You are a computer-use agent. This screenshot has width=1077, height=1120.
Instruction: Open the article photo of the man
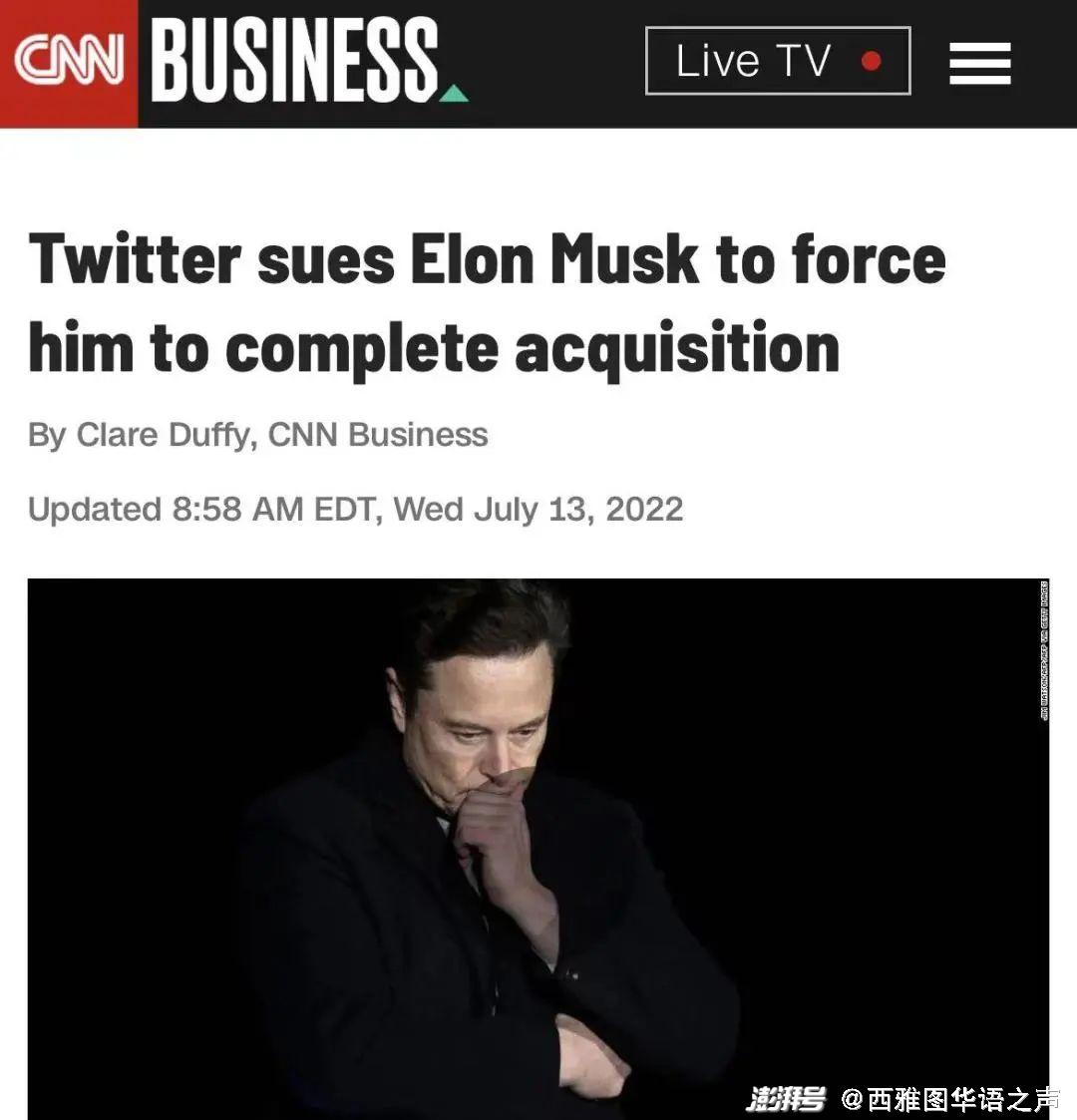[x=538, y=848]
